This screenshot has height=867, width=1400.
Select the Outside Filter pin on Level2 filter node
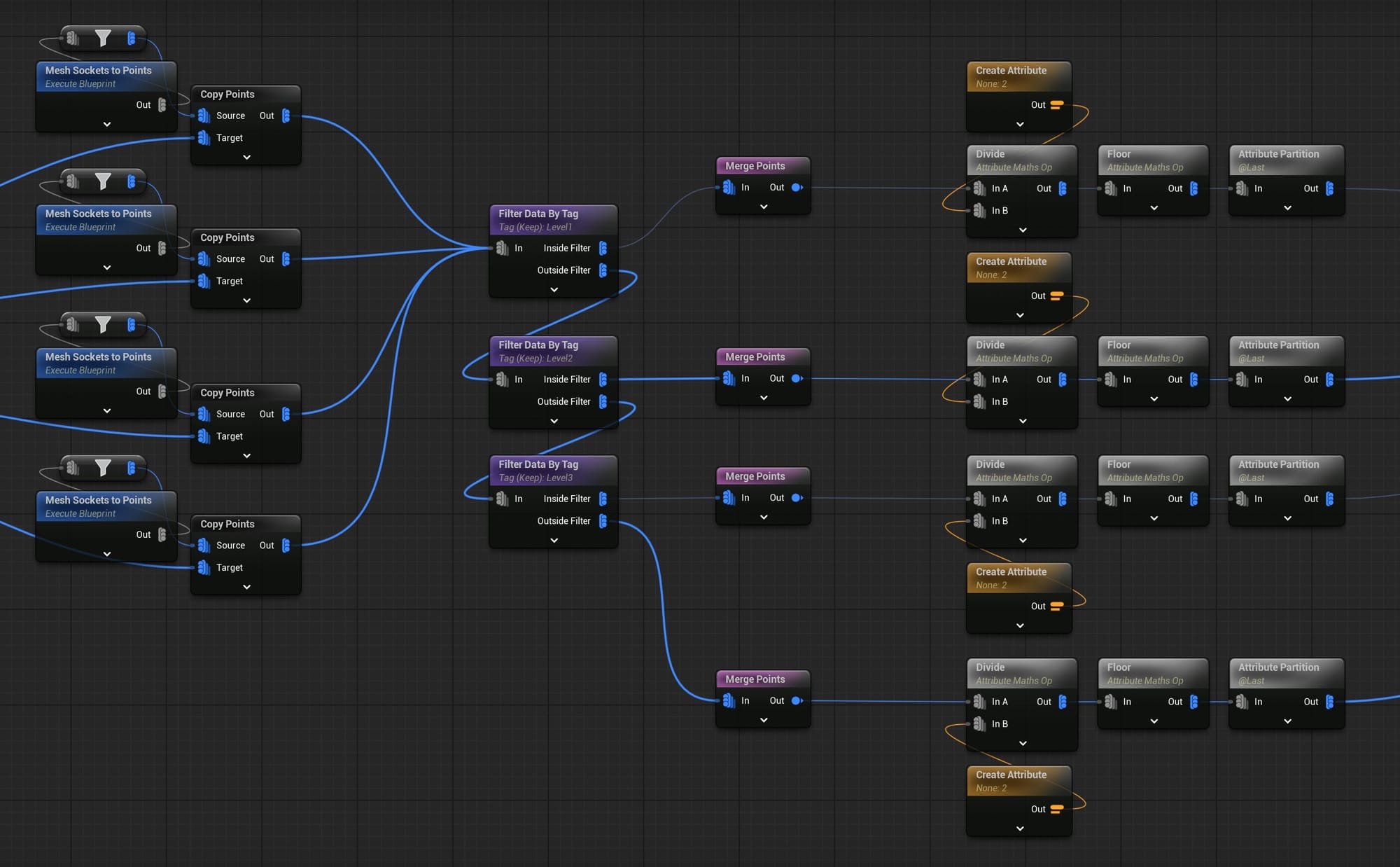click(603, 401)
